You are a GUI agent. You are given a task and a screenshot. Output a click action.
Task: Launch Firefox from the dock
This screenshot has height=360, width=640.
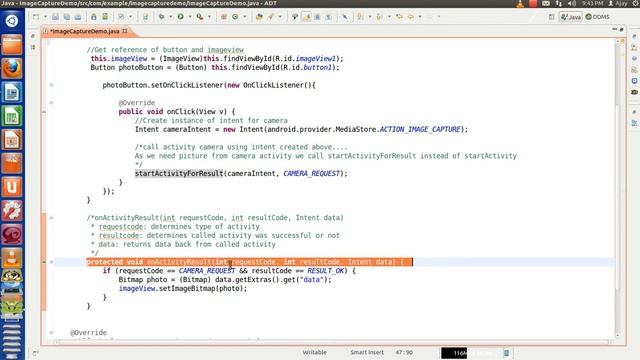point(12,68)
